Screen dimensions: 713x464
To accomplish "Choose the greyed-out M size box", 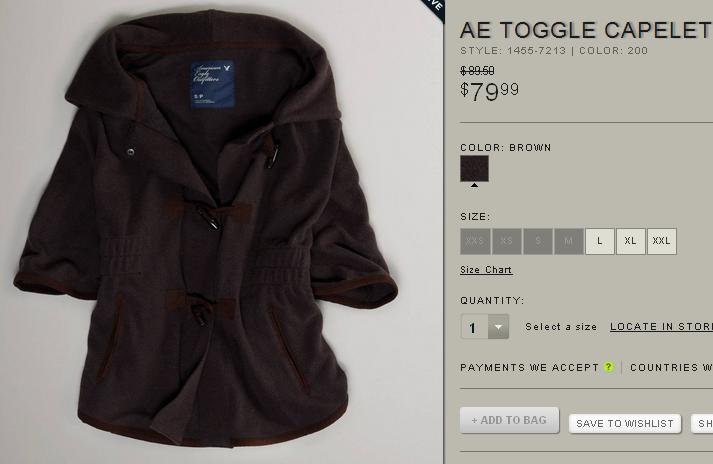I will 569,241.
